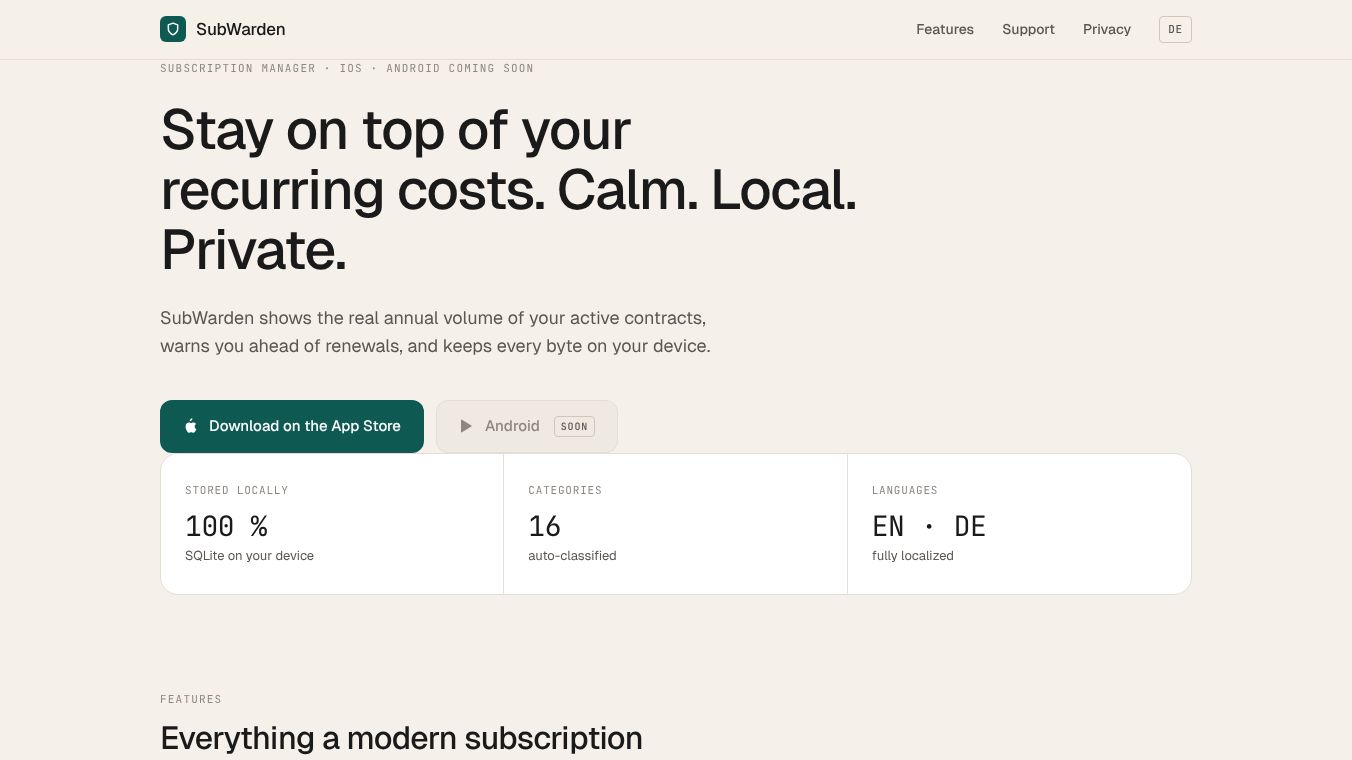Click the "fully localized" caption
Screen dimensions: 1352x760
pos(913,556)
